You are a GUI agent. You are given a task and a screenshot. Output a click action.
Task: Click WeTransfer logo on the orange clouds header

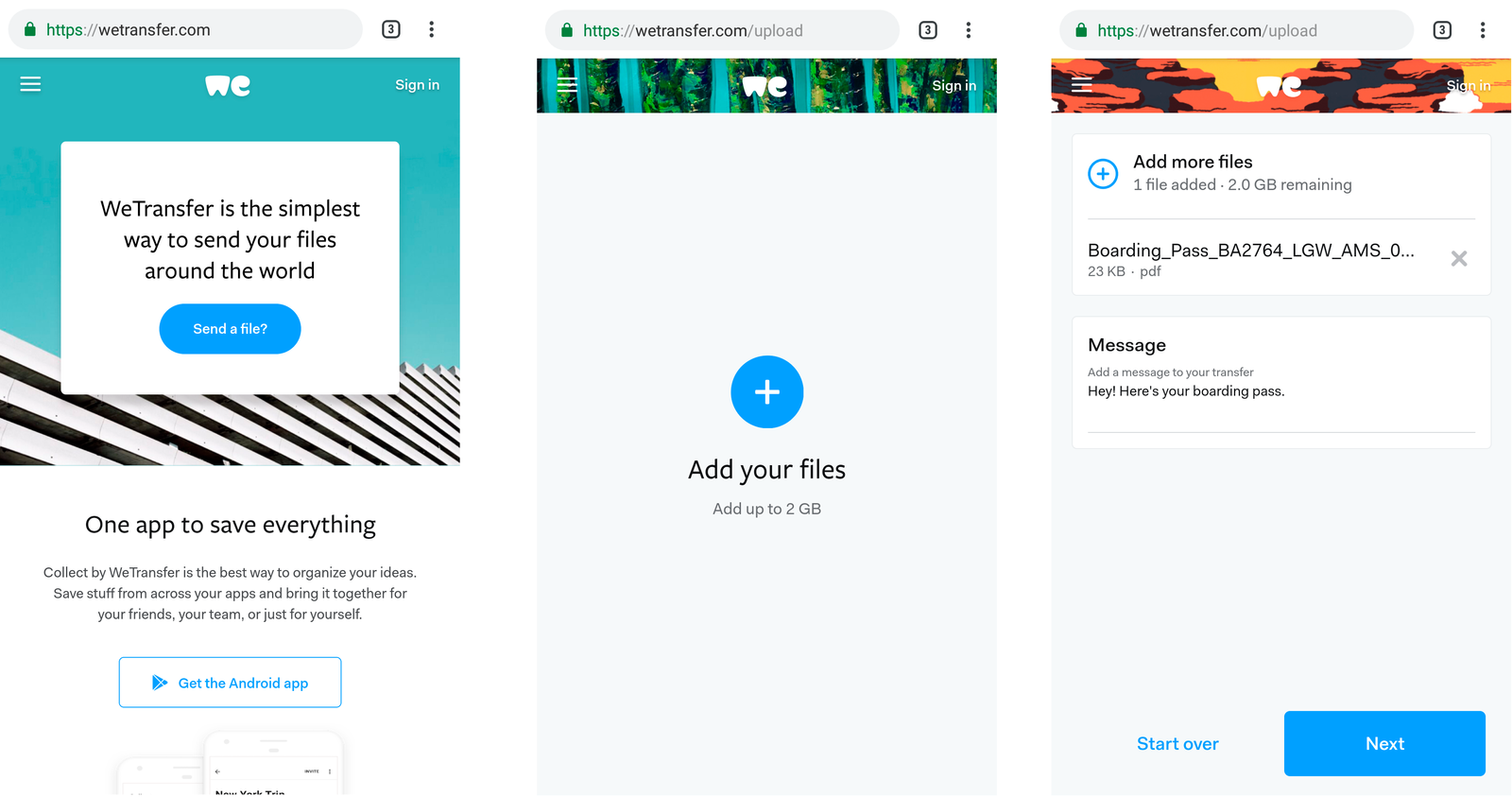tap(1279, 87)
